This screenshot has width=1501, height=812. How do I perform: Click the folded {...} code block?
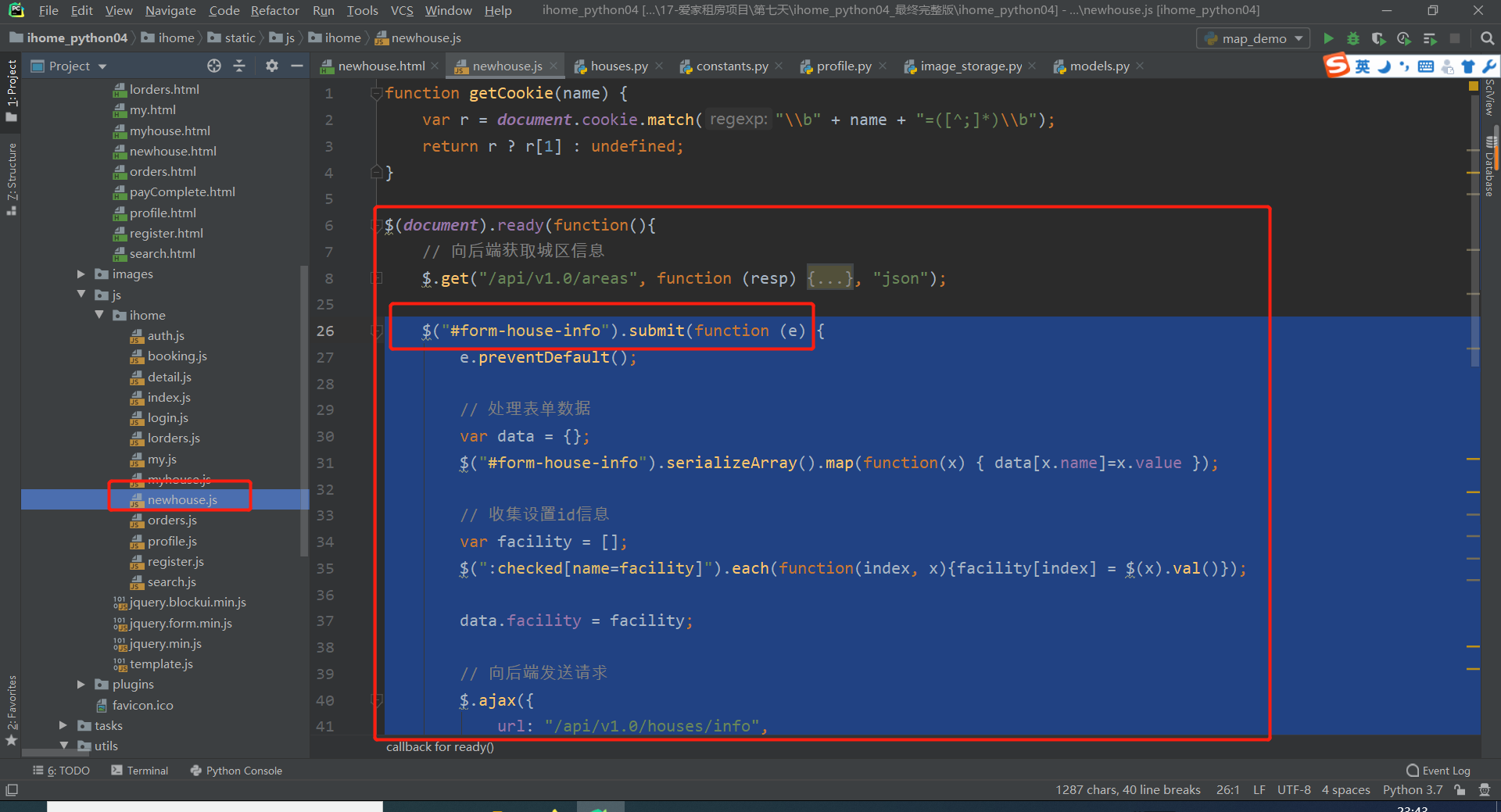pyautogui.click(x=829, y=278)
